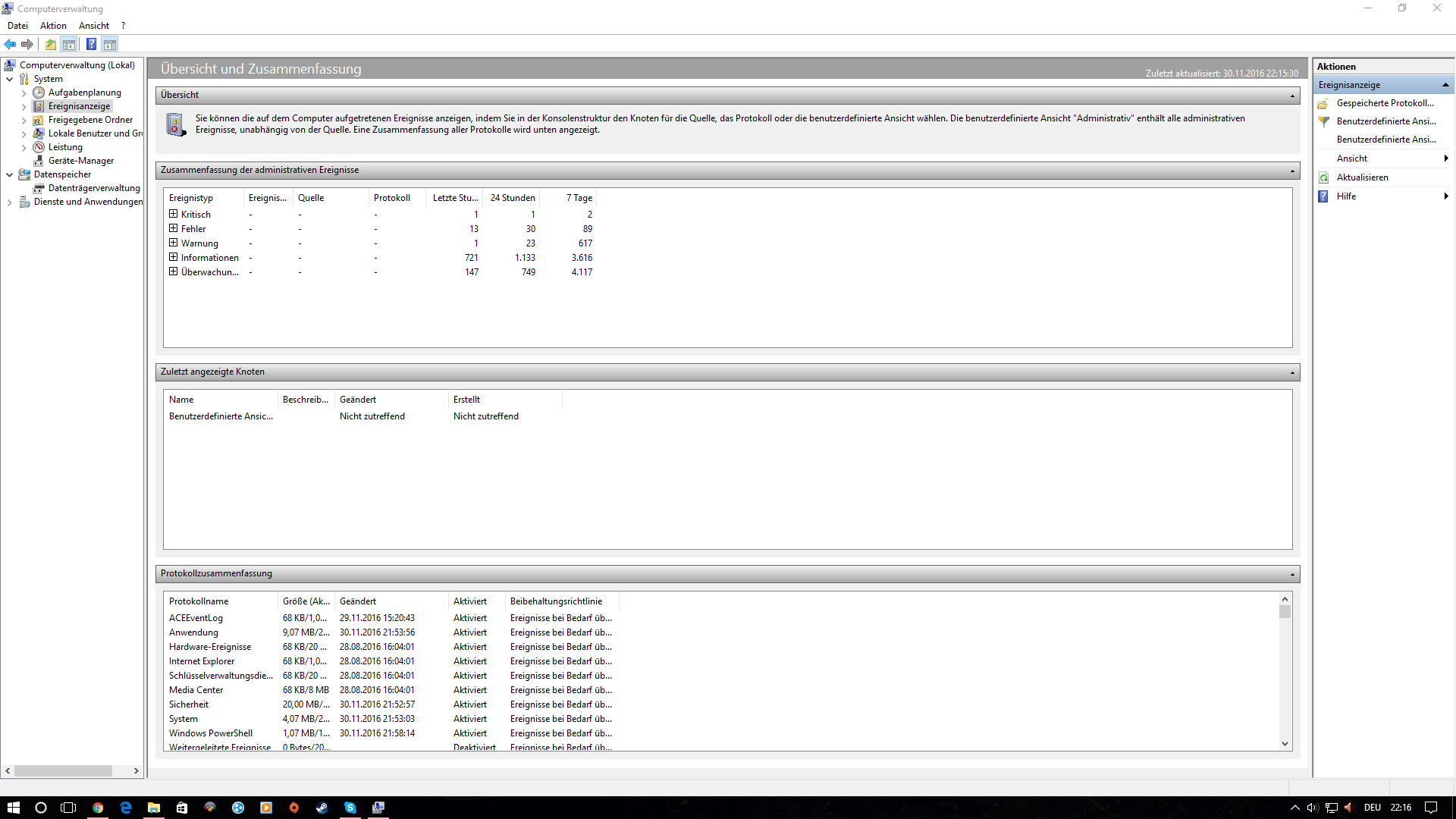Select Datenträgerverwaltung in the tree
This screenshot has height=819, width=1456.
click(x=94, y=188)
